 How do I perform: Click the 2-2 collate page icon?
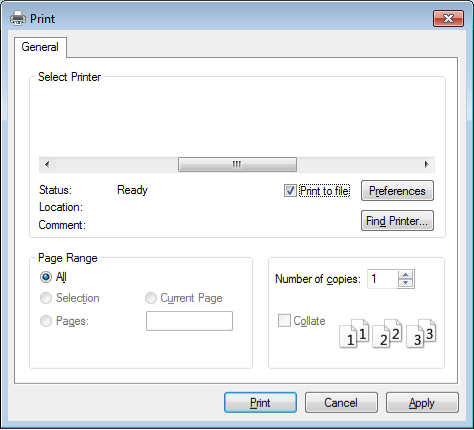click(387, 334)
